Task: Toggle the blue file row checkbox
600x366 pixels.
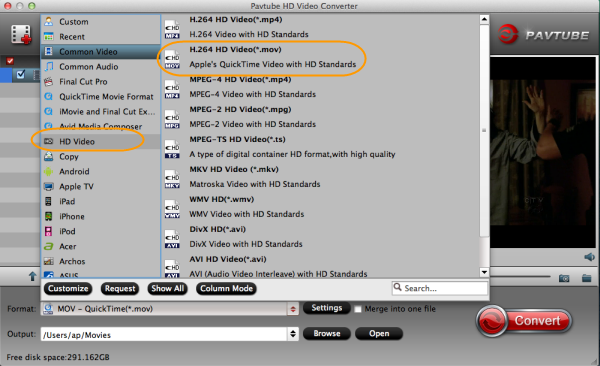Action: point(21,74)
